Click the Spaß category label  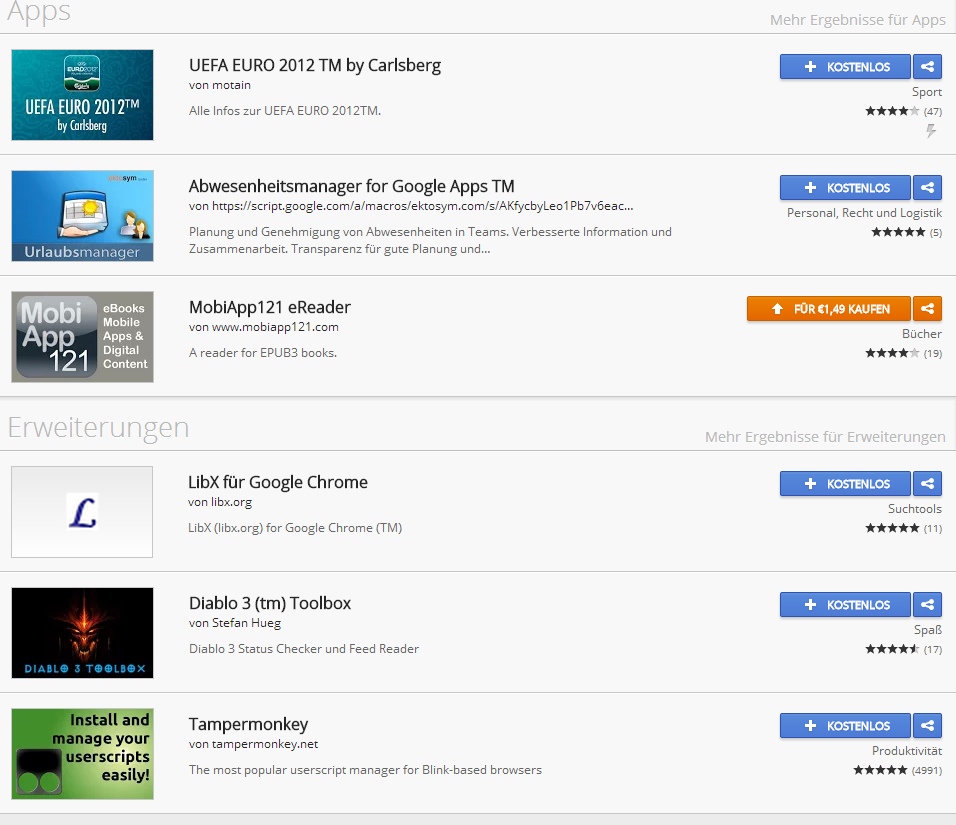tap(928, 630)
